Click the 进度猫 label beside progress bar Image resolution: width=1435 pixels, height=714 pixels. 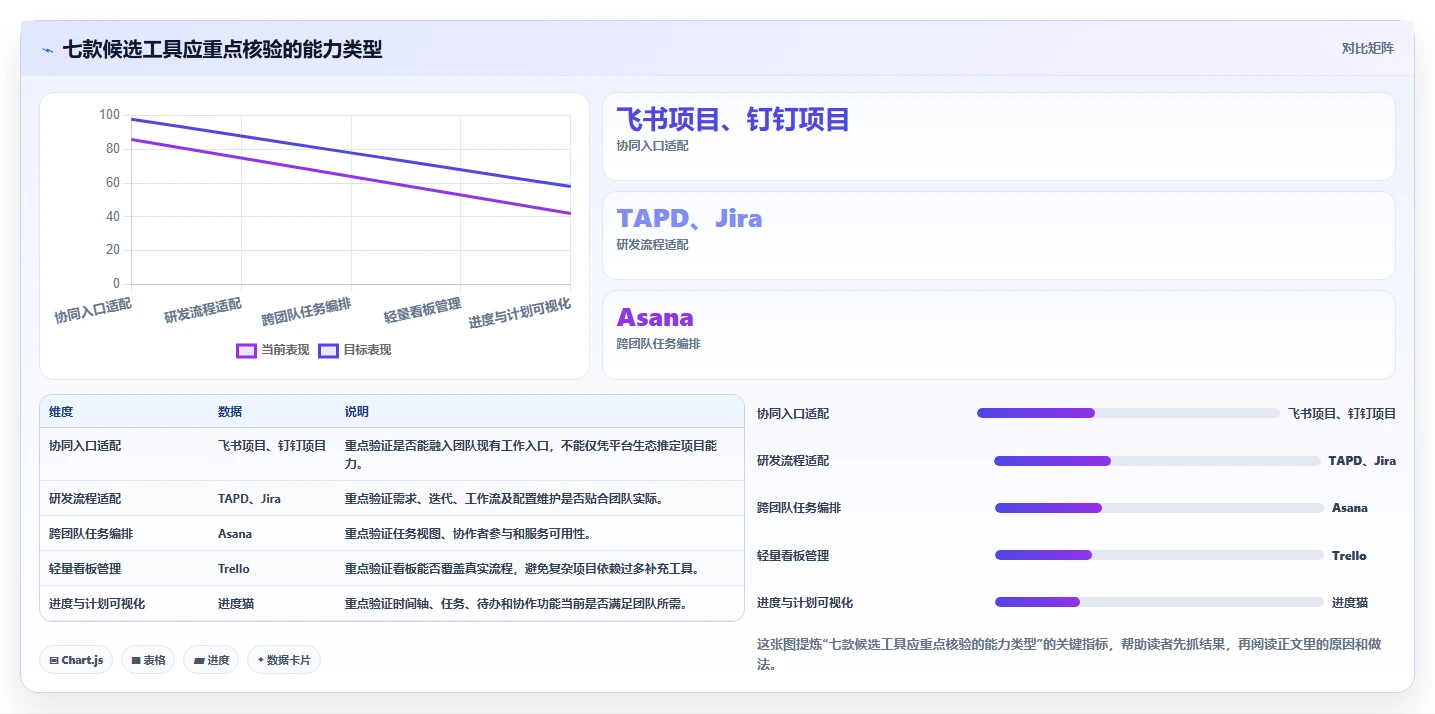[1350, 602]
